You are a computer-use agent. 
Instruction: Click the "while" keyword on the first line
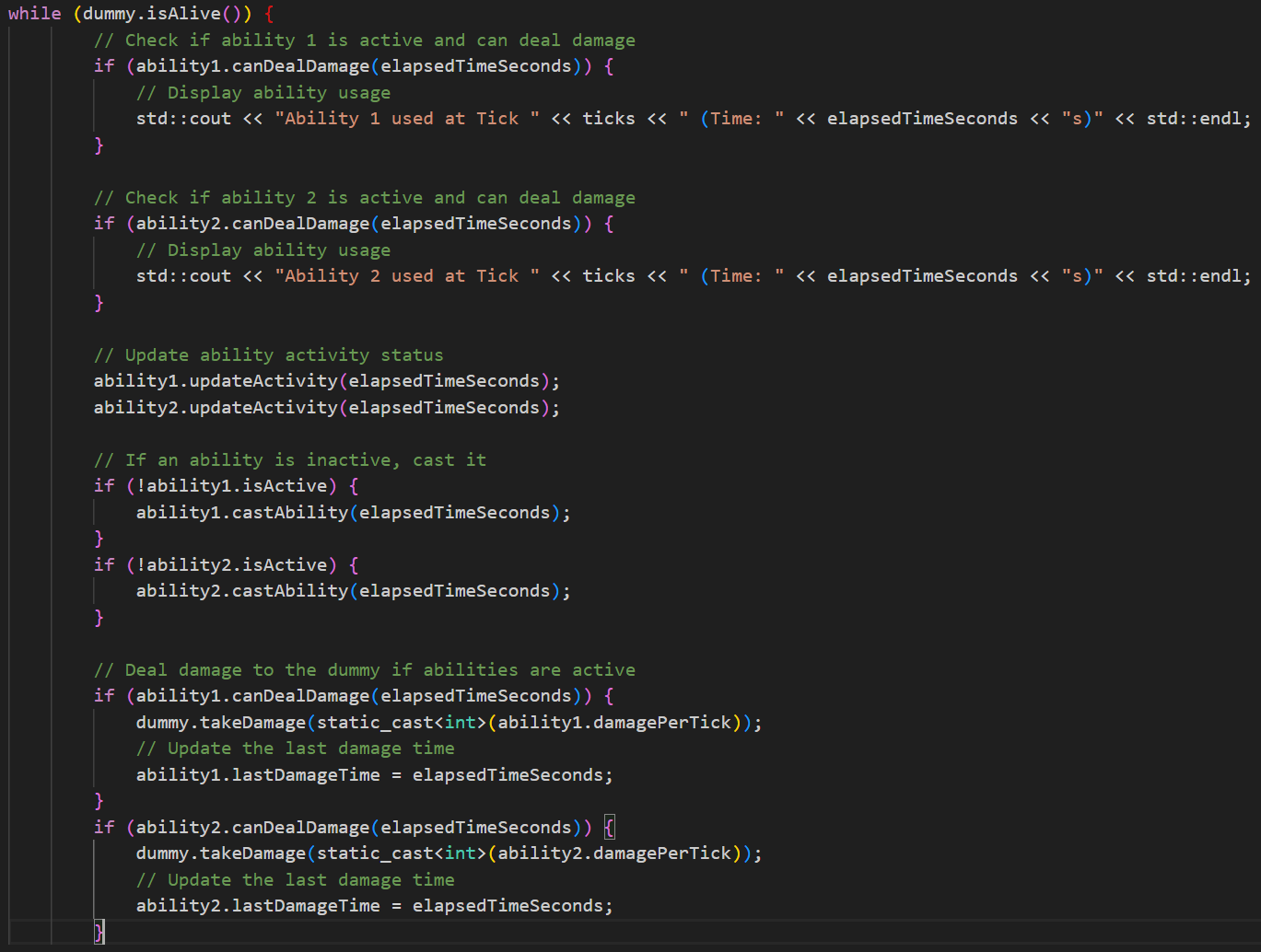coord(34,14)
